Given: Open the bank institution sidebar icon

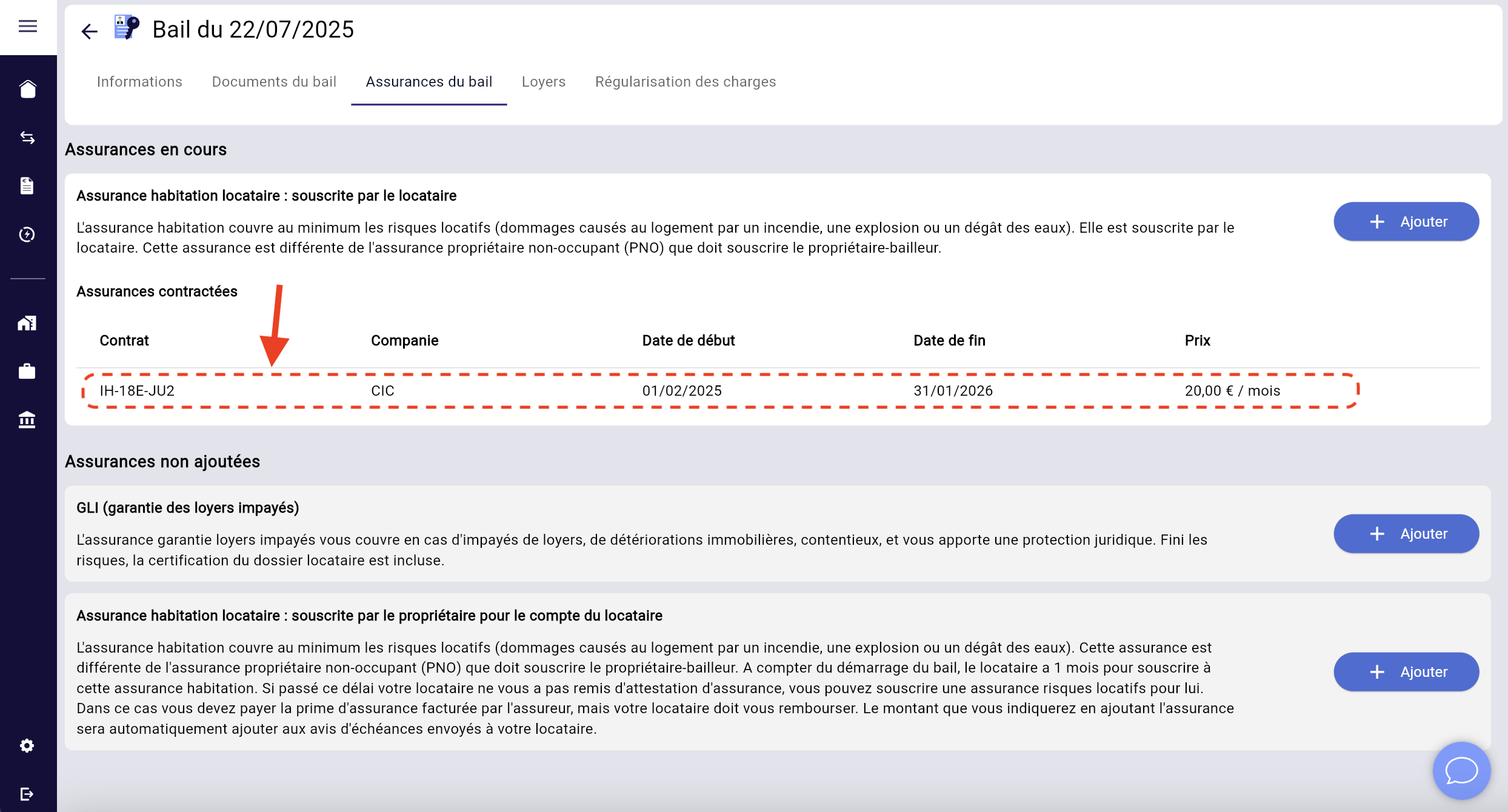Looking at the screenshot, I should click(28, 419).
